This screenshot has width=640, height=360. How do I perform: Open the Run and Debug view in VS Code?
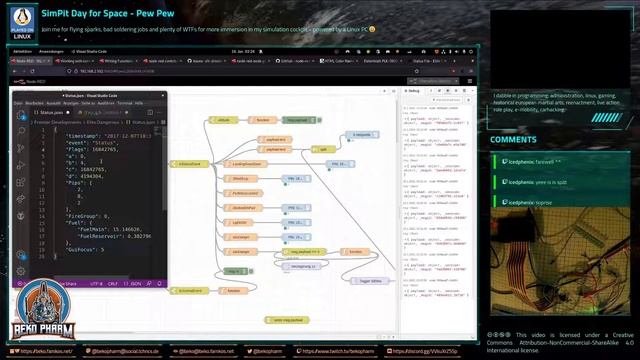coord(21,165)
